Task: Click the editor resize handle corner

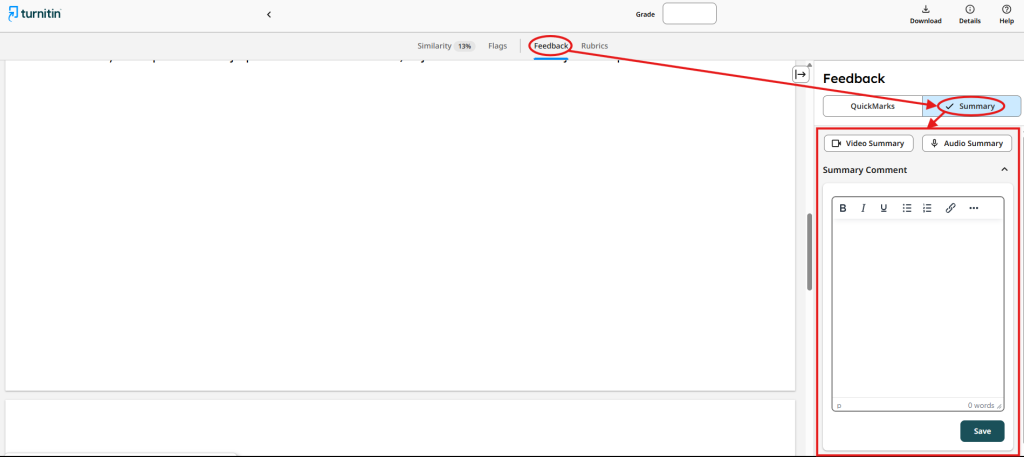Action: [1000, 407]
